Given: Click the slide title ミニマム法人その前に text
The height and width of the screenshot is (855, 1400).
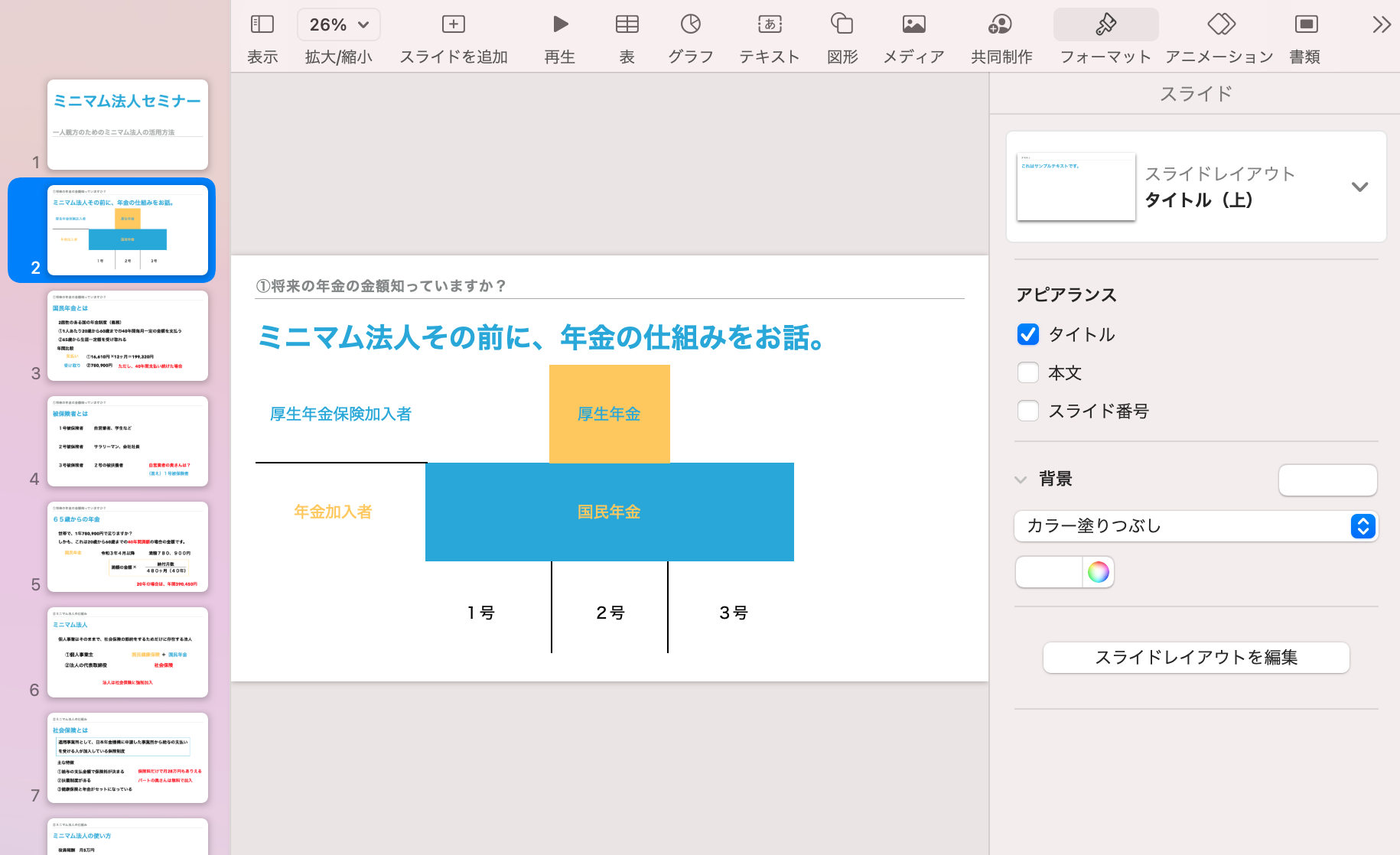Looking at the screenshot, I should pyautogui.click(x=542, y=337).
